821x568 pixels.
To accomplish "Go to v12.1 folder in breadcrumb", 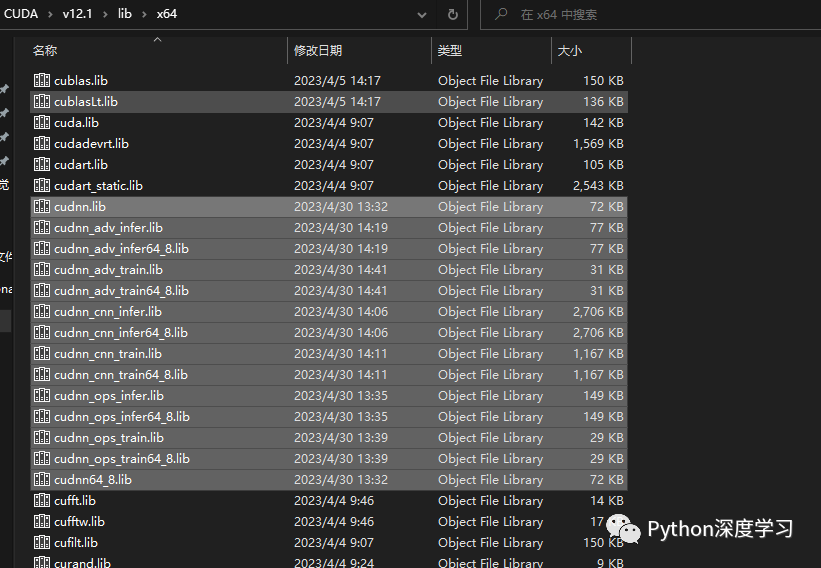I will coord(77,14).
